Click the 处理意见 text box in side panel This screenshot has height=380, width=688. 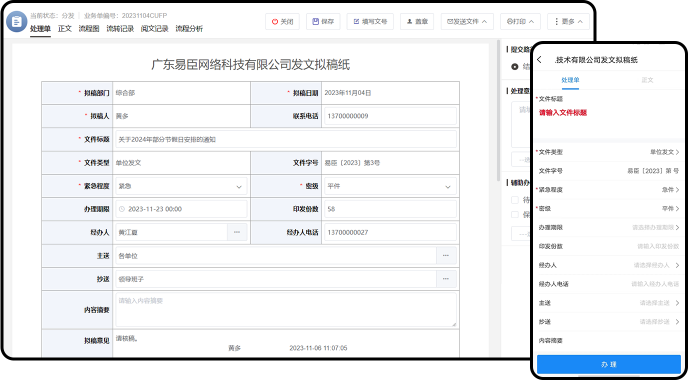pyautogui.click(x=522, y=125)
